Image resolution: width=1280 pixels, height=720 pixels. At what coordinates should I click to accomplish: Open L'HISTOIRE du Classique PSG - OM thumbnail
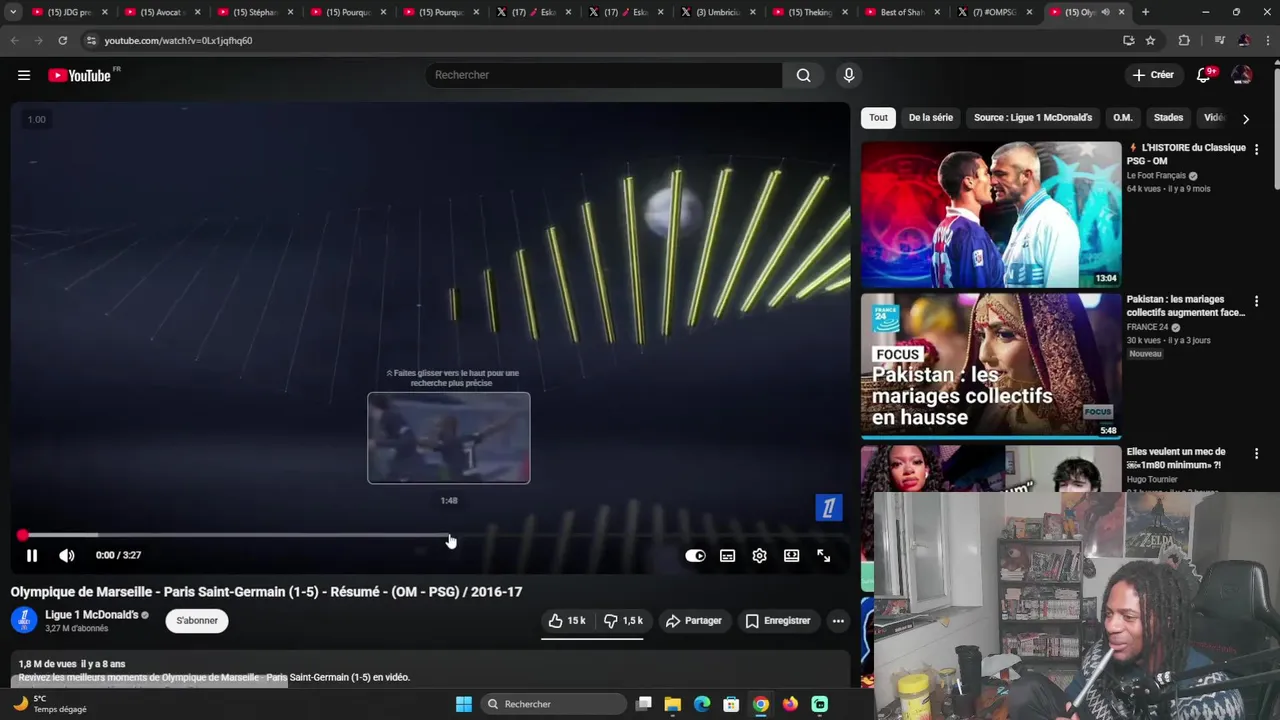point(991,215)
